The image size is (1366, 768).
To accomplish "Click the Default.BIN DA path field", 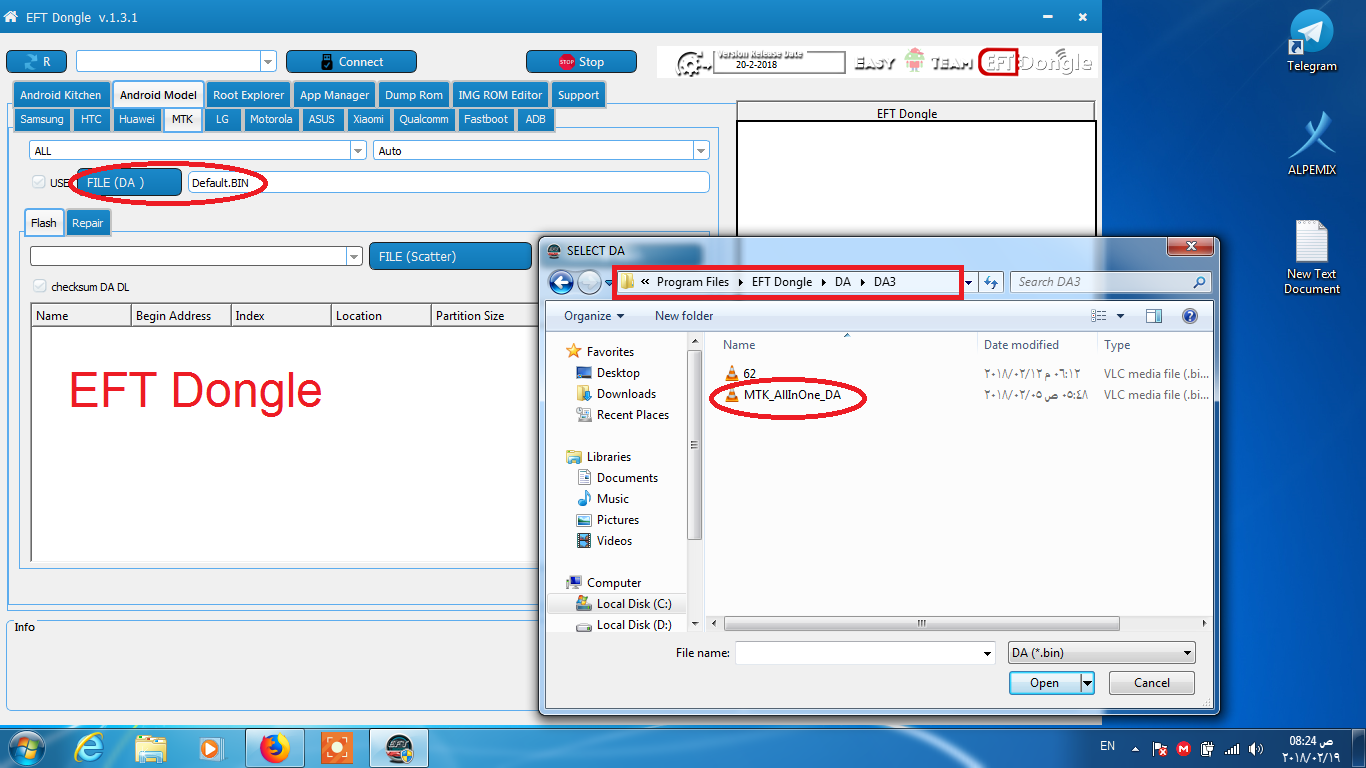I will pyautogui.click(x=449, y=182).
